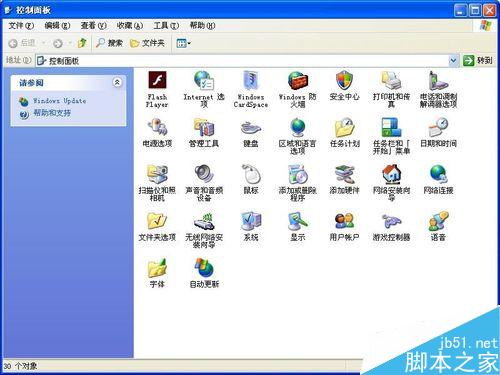Open the 帮助和支持 link

(52, 113)
